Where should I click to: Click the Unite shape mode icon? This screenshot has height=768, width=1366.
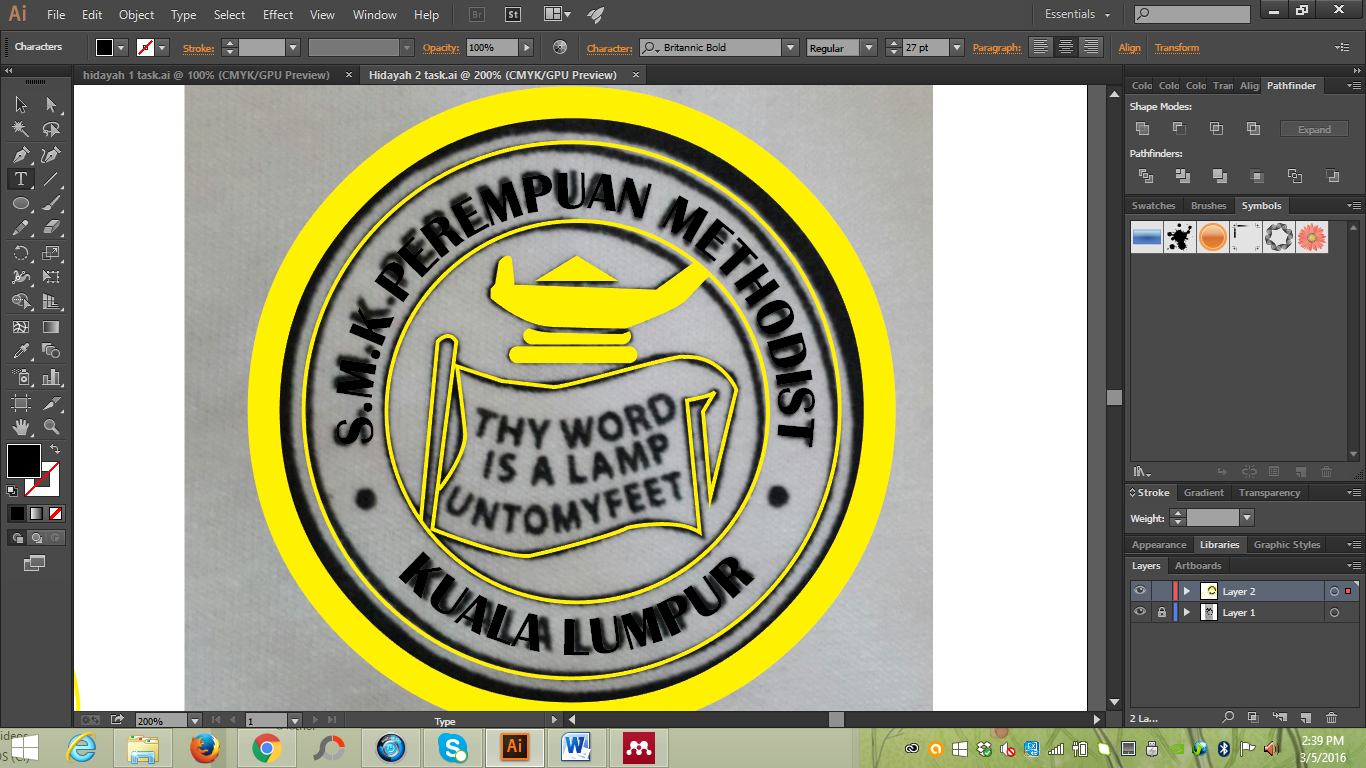[x=1143, y=129]
